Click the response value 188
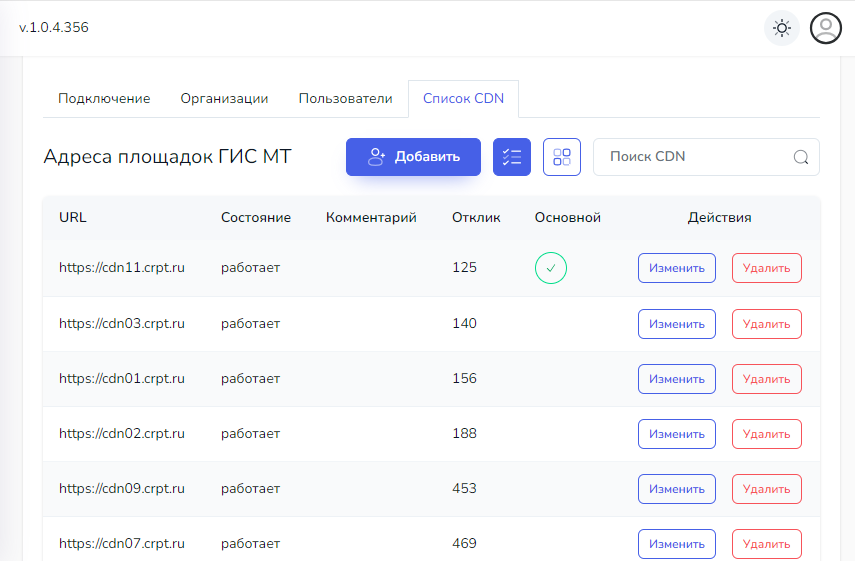The image size is (855, 561). click(x=465, y=434)
